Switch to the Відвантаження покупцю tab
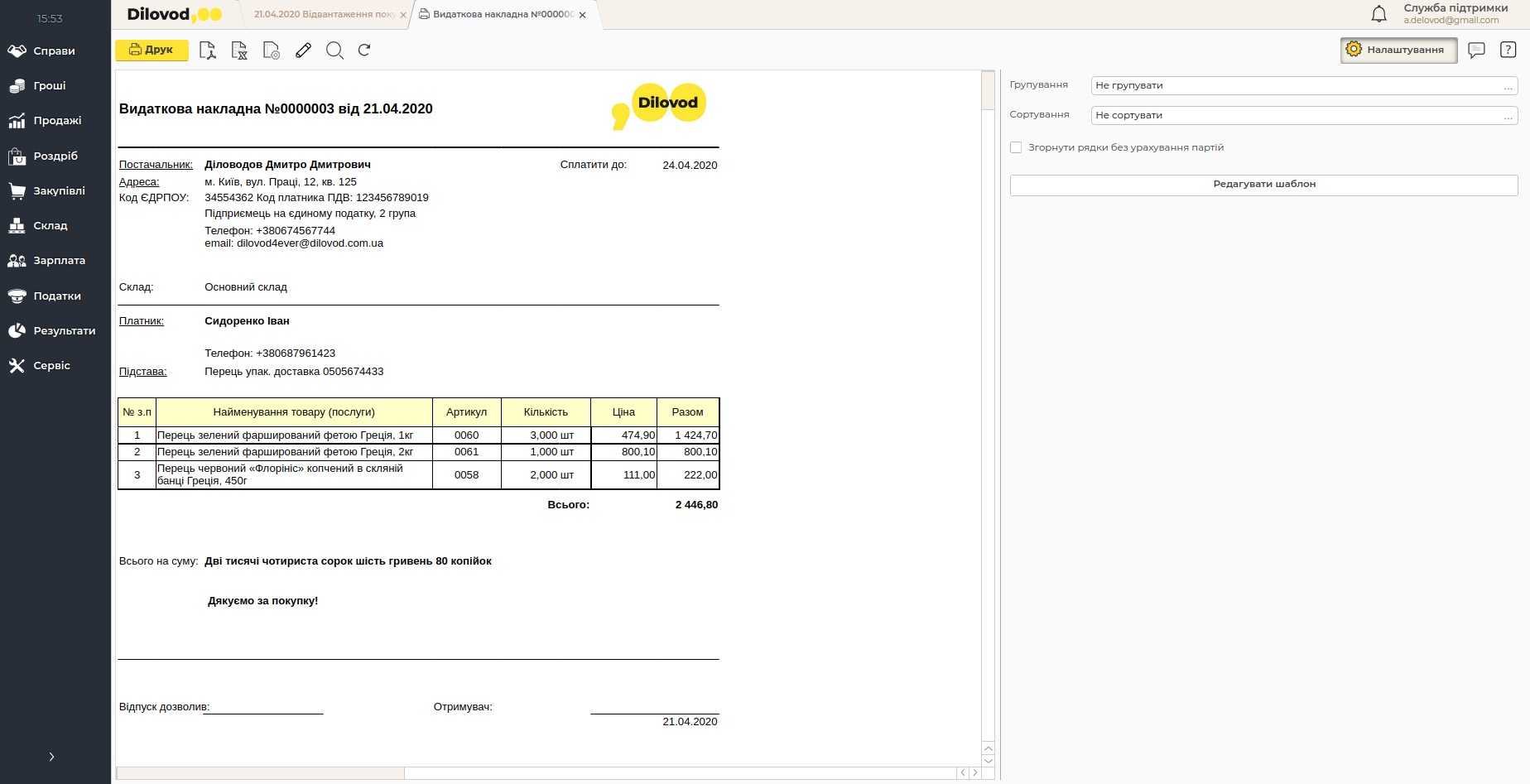 pyautogui.click(x=323, y=15)
